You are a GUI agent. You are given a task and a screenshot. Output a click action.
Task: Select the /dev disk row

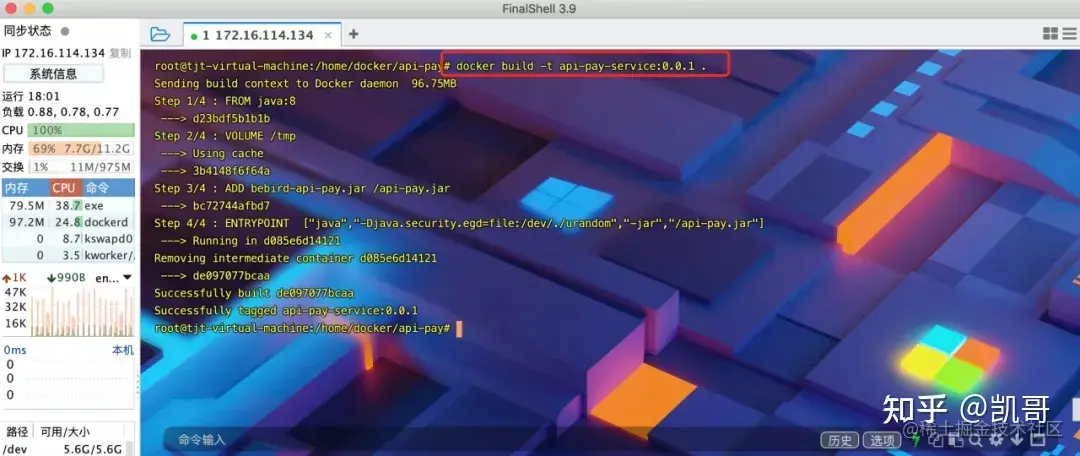pos(63,448)
